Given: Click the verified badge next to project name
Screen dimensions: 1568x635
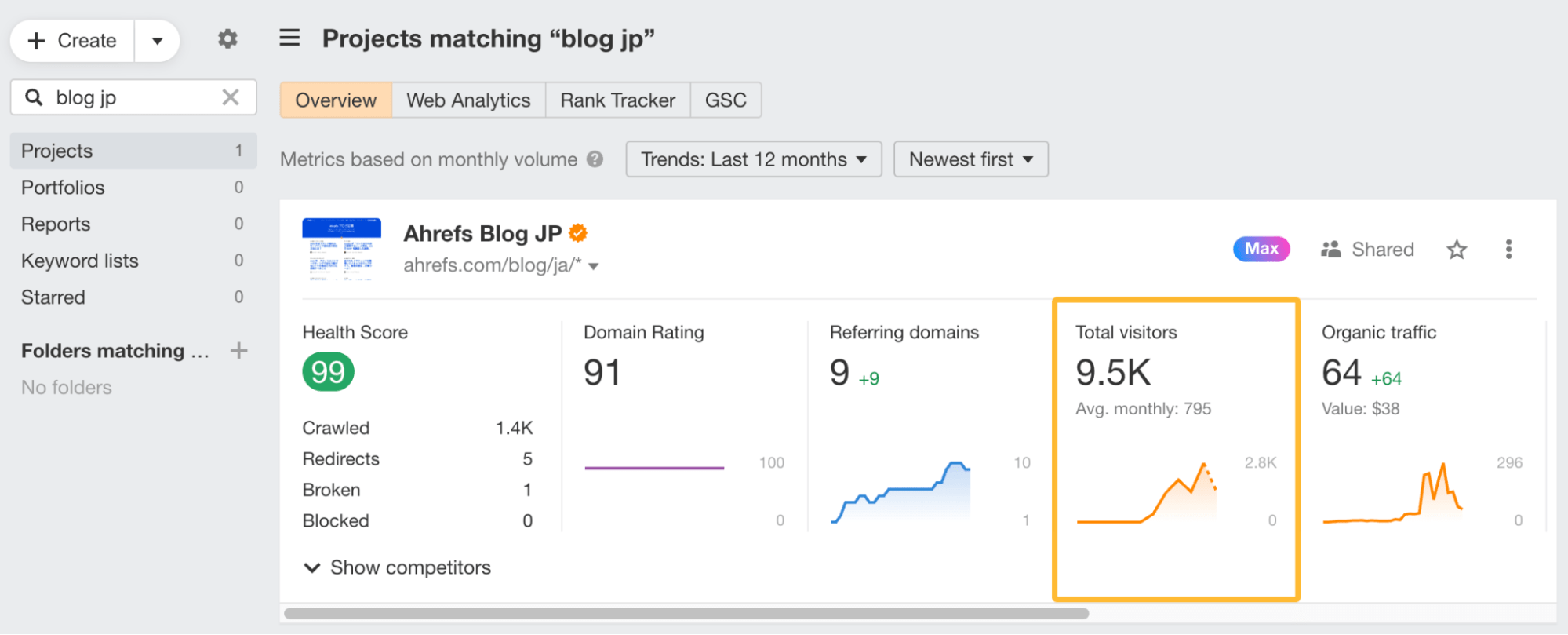Looking at the screenshot, I should [578, 233].
